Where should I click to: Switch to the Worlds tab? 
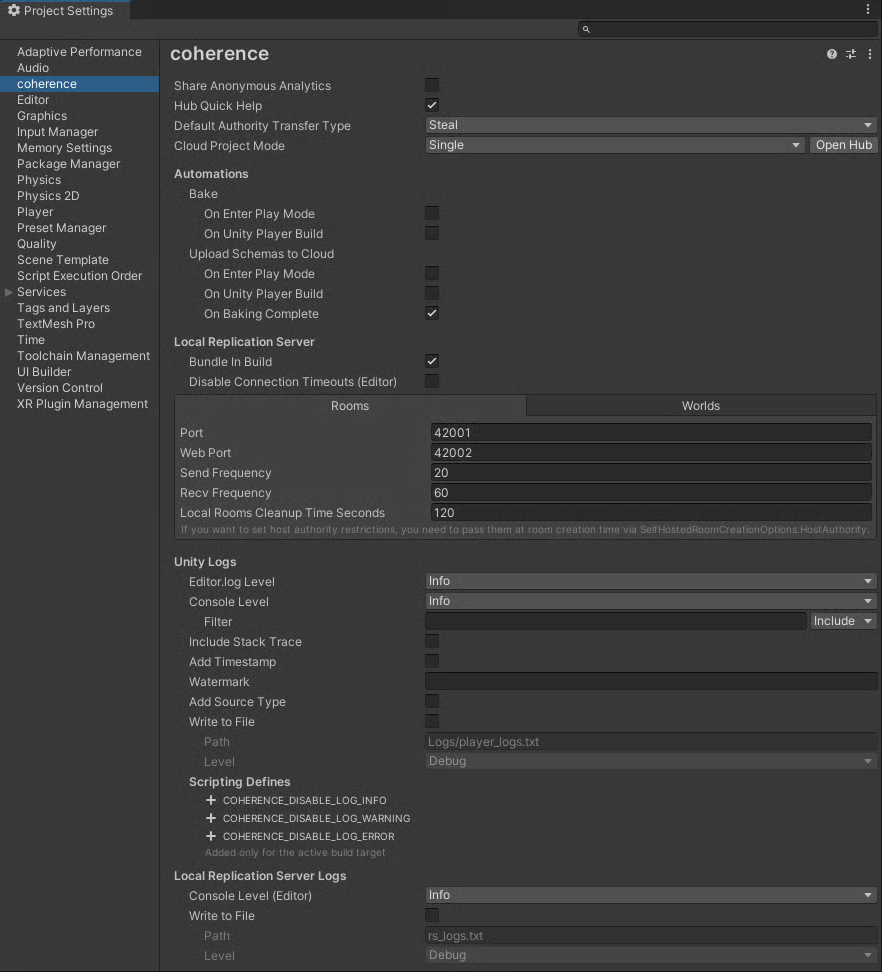tap(700, 406)
